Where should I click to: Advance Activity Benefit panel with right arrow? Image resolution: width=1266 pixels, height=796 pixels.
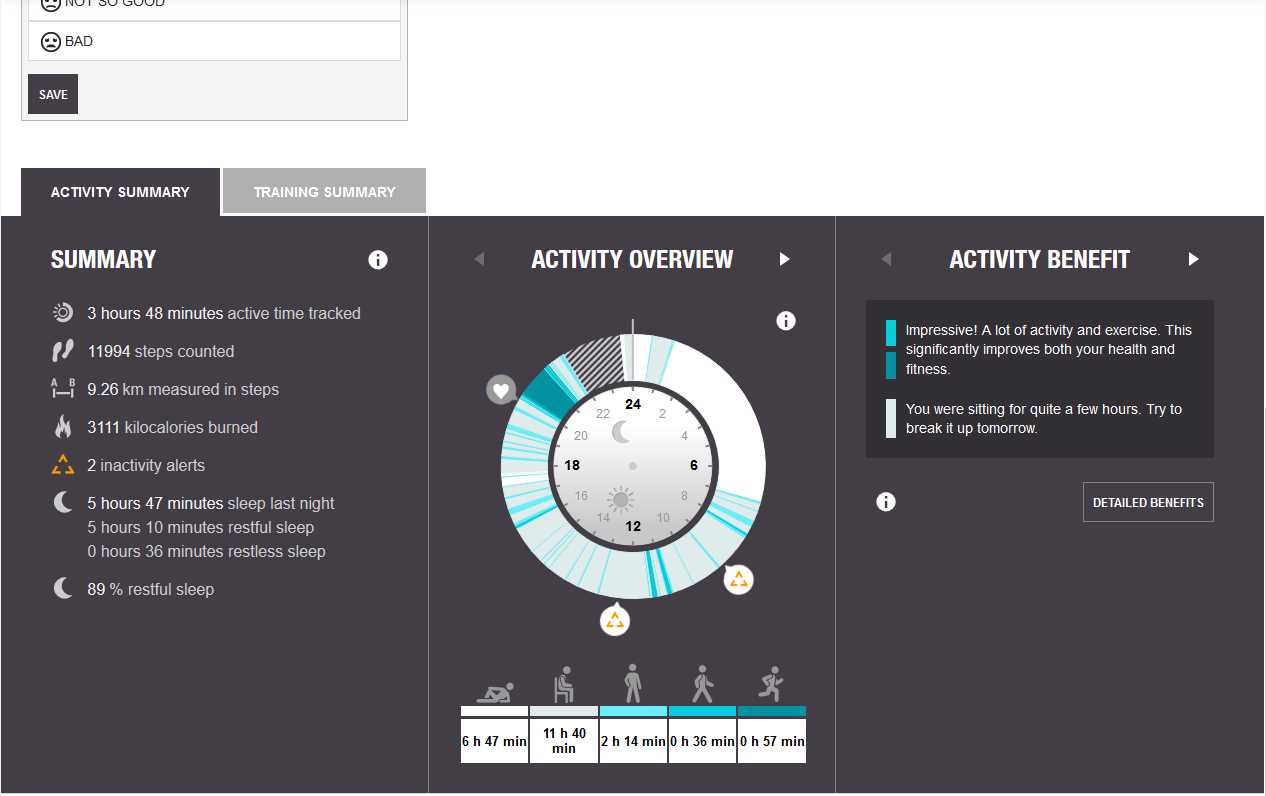pyautogui.click(x=1193, y=259)
